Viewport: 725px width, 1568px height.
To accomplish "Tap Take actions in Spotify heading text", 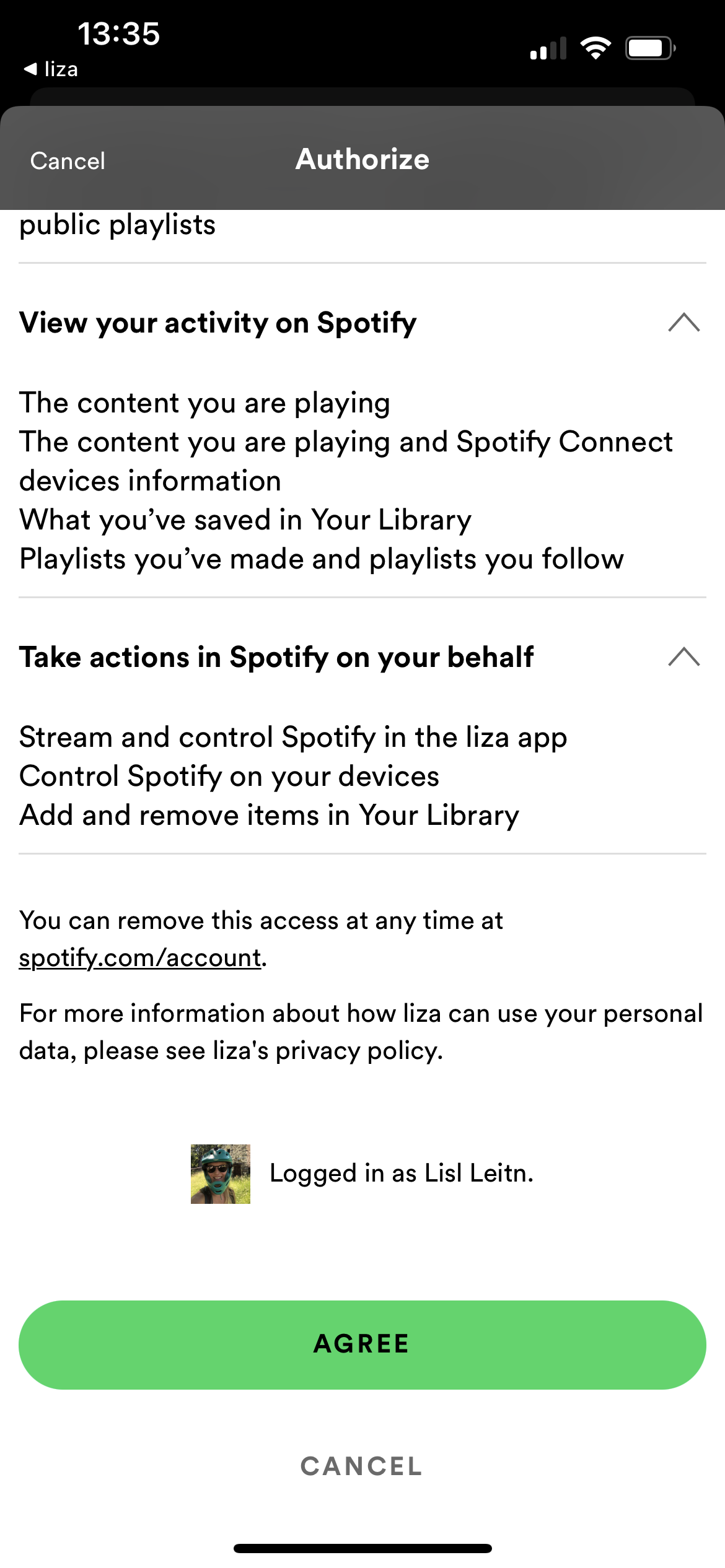I will (276, 657).
